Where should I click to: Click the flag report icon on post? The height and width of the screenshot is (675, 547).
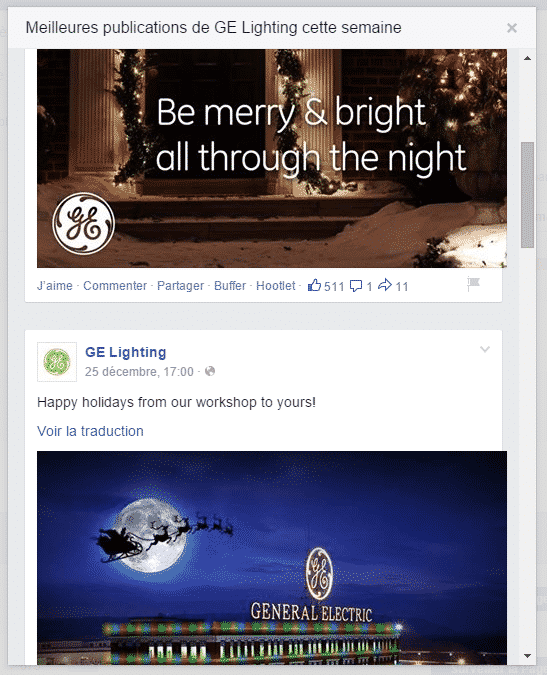pos(473,284)
